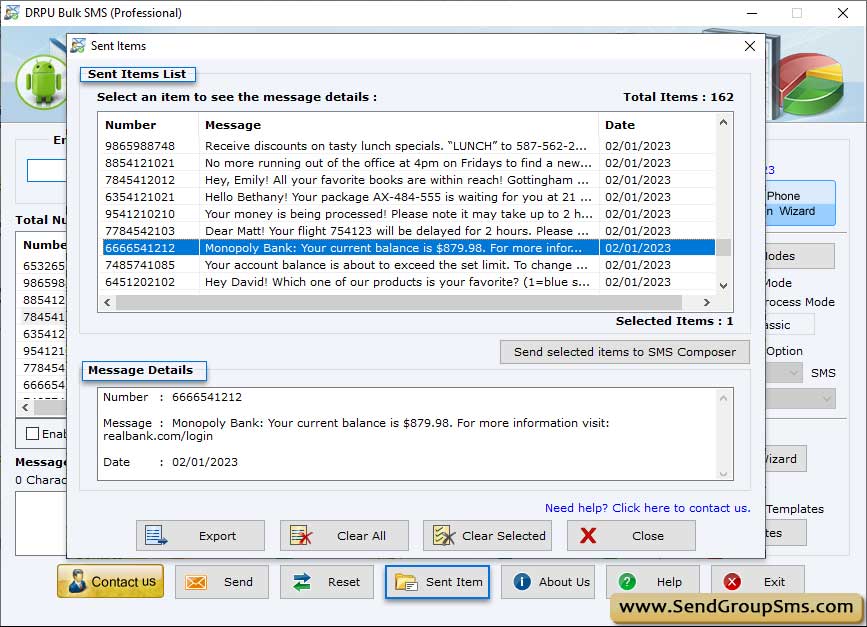Select sent item row for 7845412012

(x=409, y=180)
